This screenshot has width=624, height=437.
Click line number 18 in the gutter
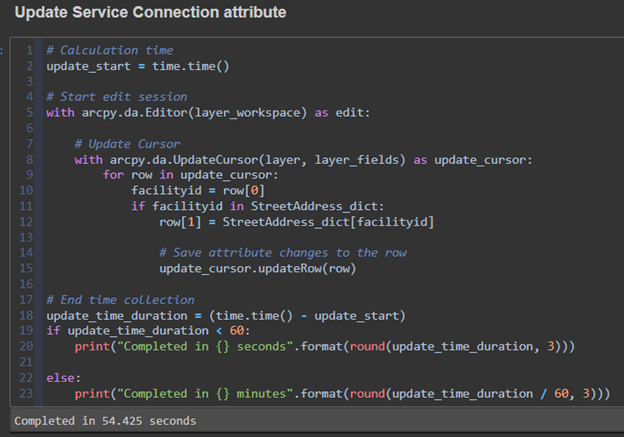28,315
